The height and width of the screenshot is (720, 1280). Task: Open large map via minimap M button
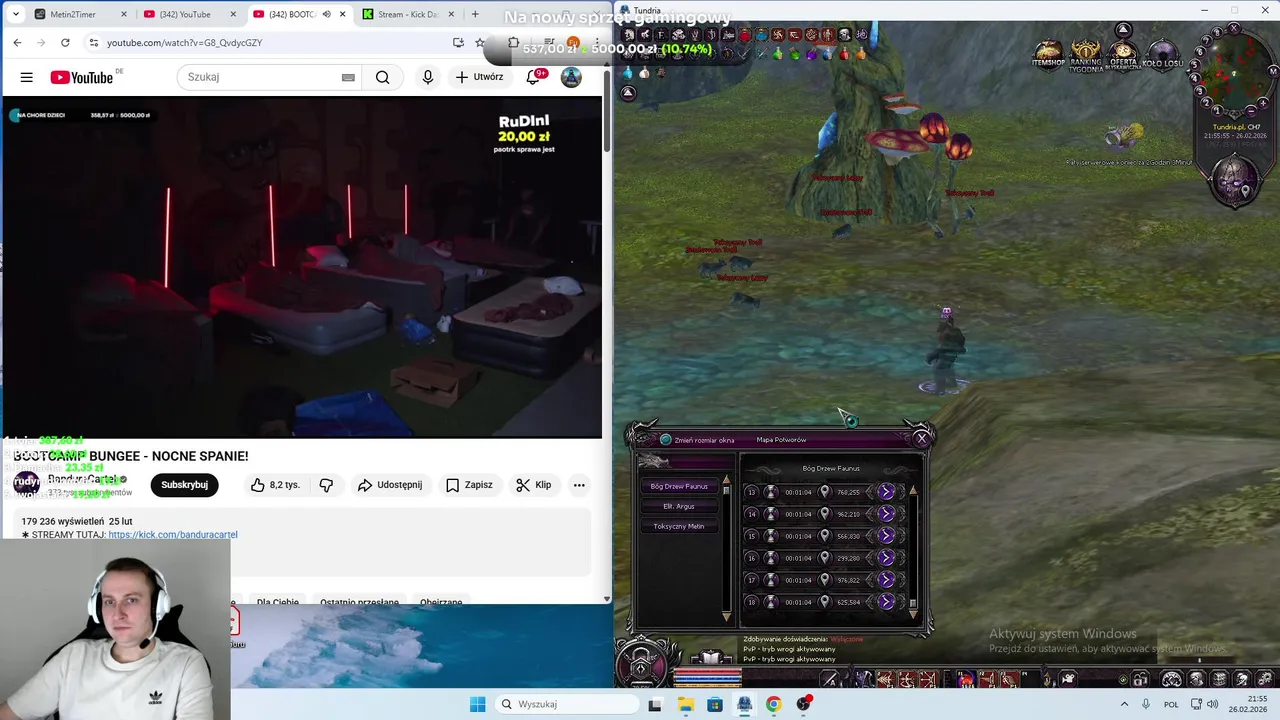1274,71
